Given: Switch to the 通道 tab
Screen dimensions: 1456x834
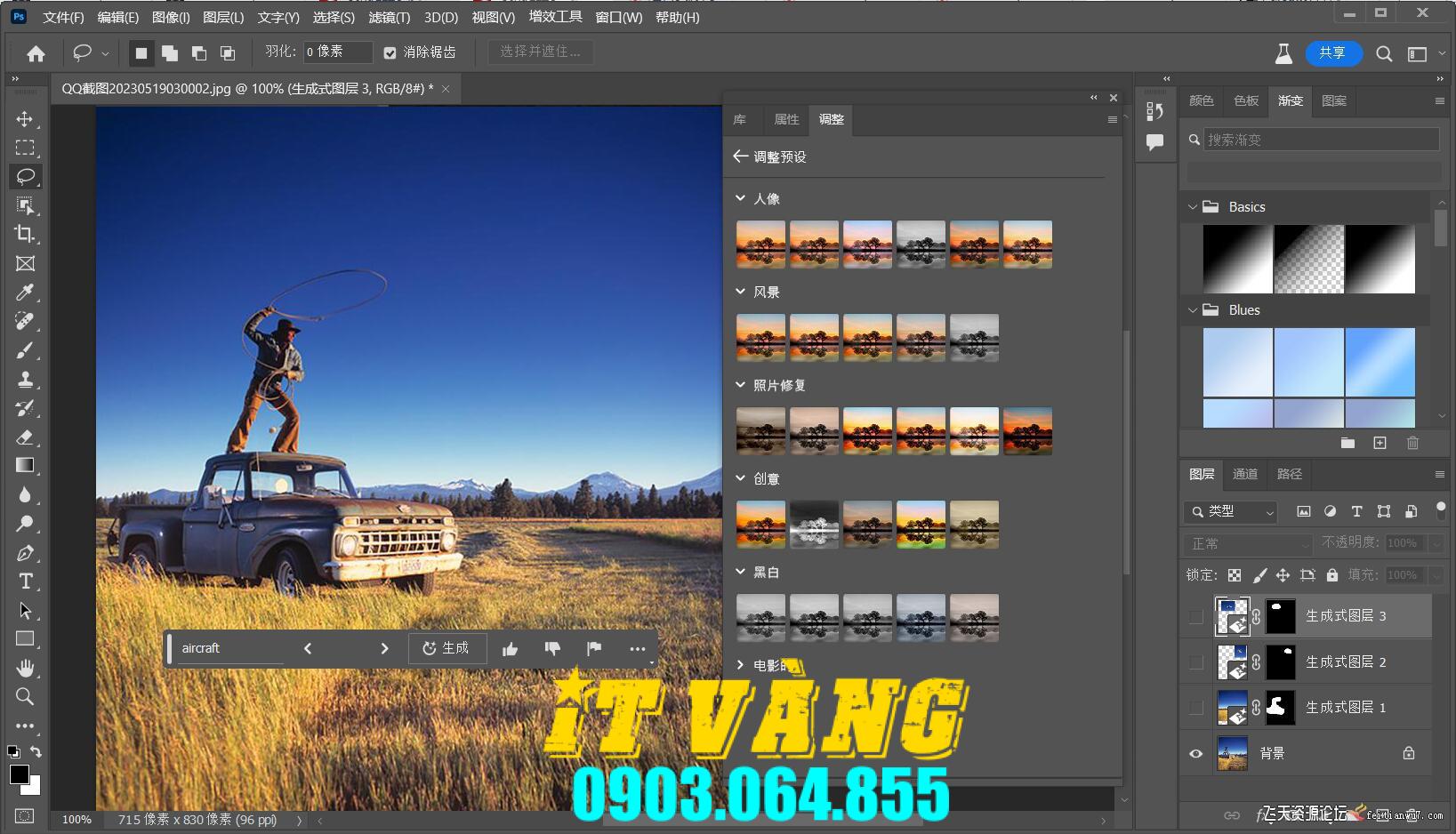Looking at the screenshot, I should pos(1245,474).
